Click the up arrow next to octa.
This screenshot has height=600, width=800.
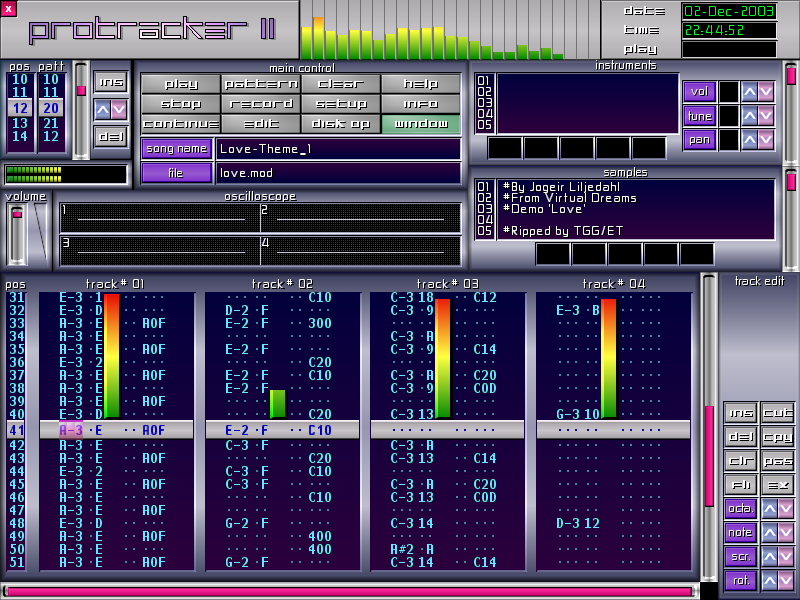(769, 509)
